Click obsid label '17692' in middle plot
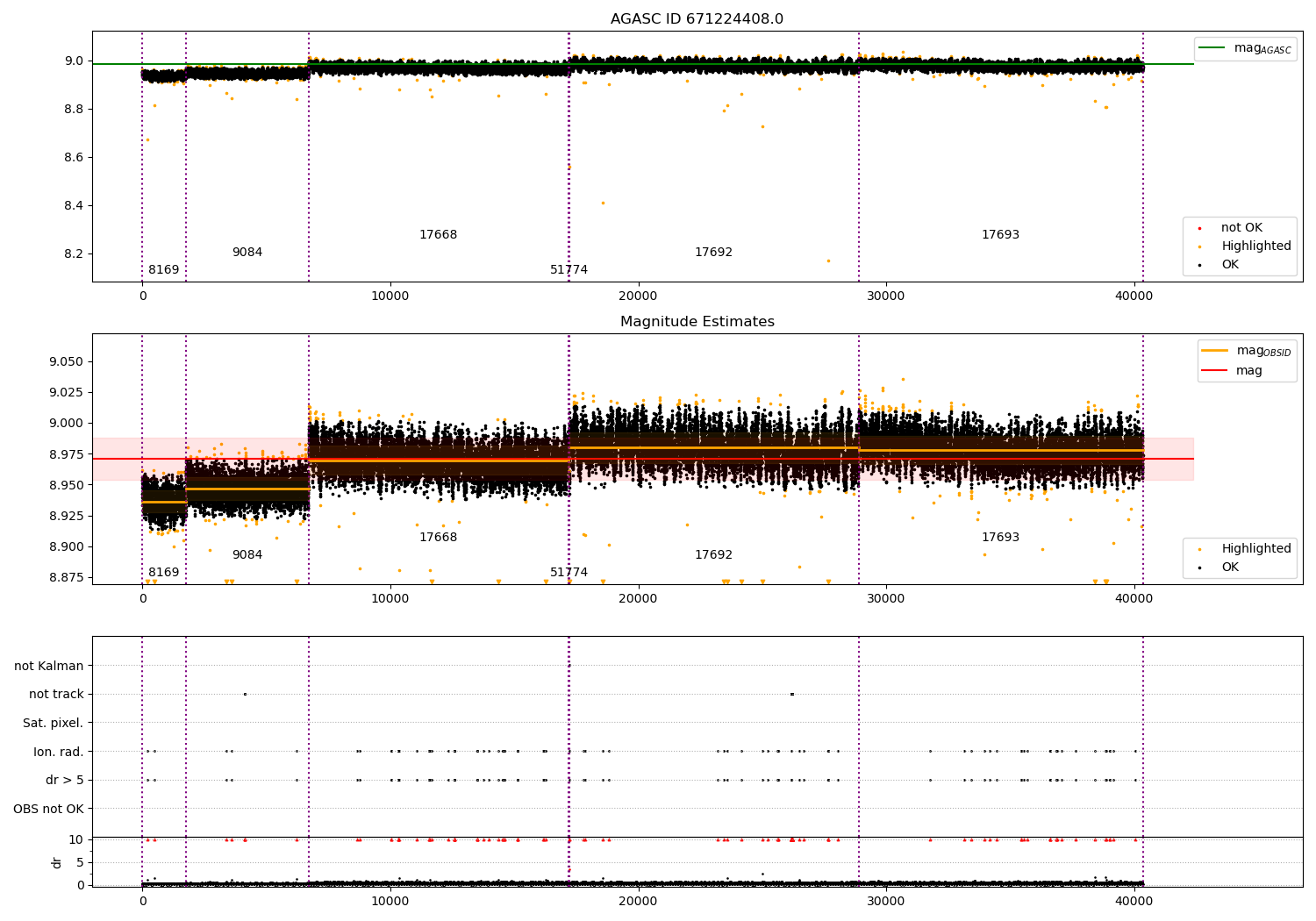Image resolution: width=1316 pixels, height=921 pixels. click(x=713, y=555)
